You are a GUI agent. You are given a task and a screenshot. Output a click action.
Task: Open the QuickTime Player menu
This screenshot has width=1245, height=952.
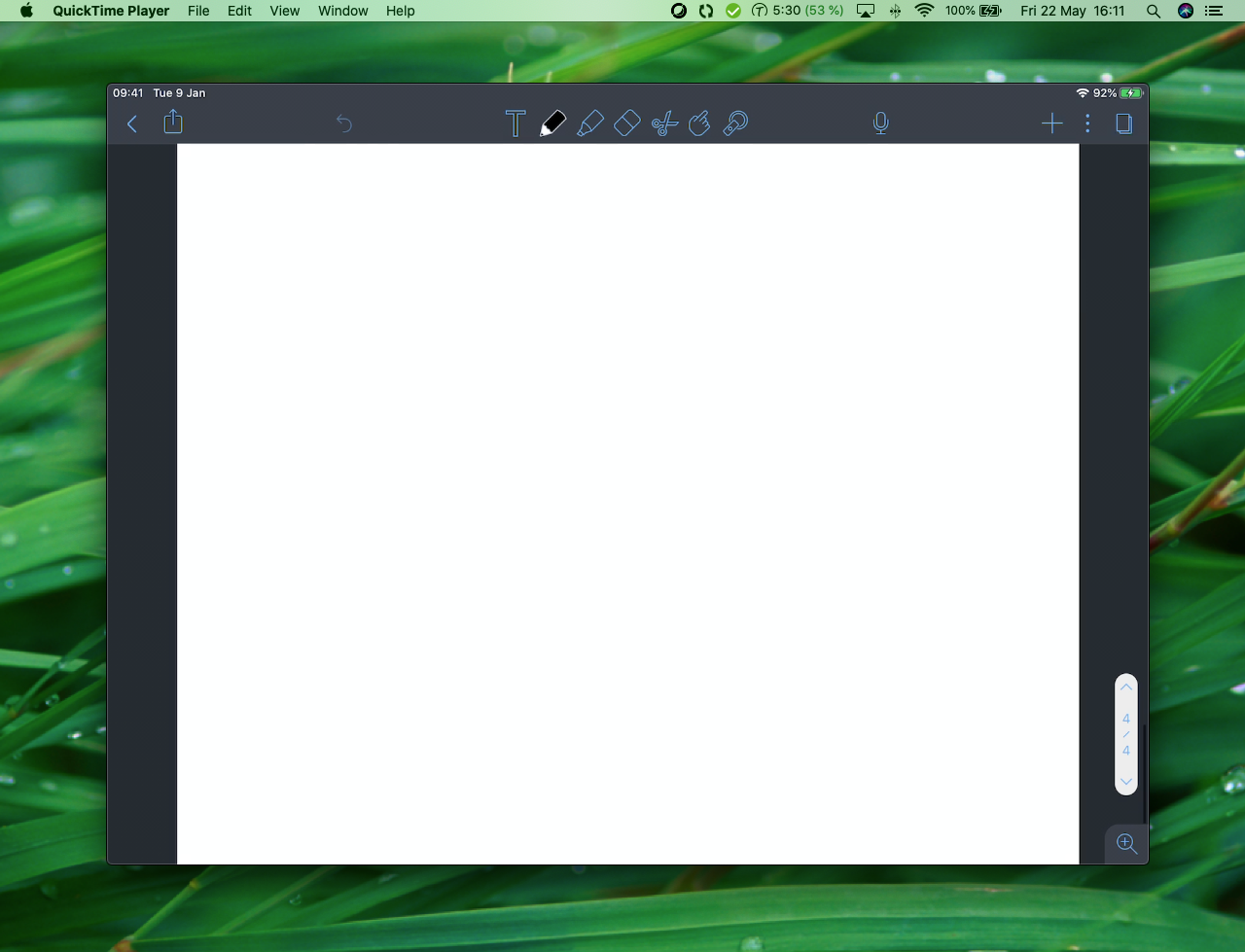[111, 11]
